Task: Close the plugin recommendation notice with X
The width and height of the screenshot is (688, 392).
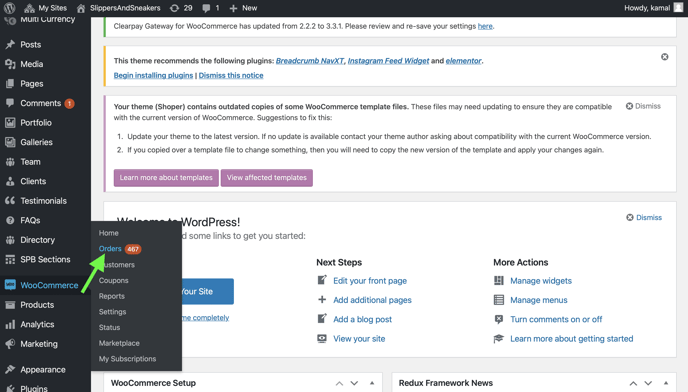Action: (x=665, y=57)
